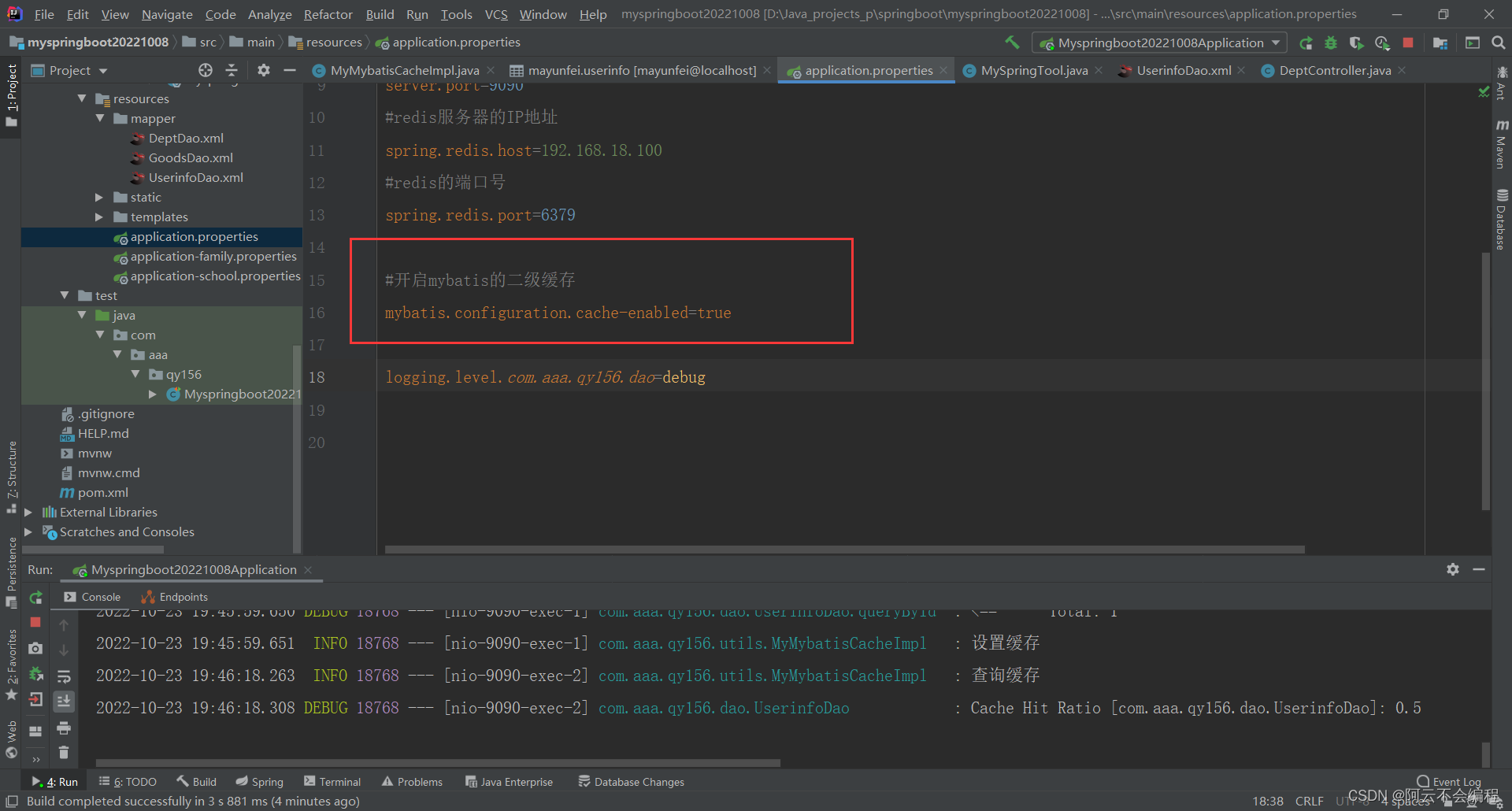Click the Run with Profiler icon

click(1382, 43)
